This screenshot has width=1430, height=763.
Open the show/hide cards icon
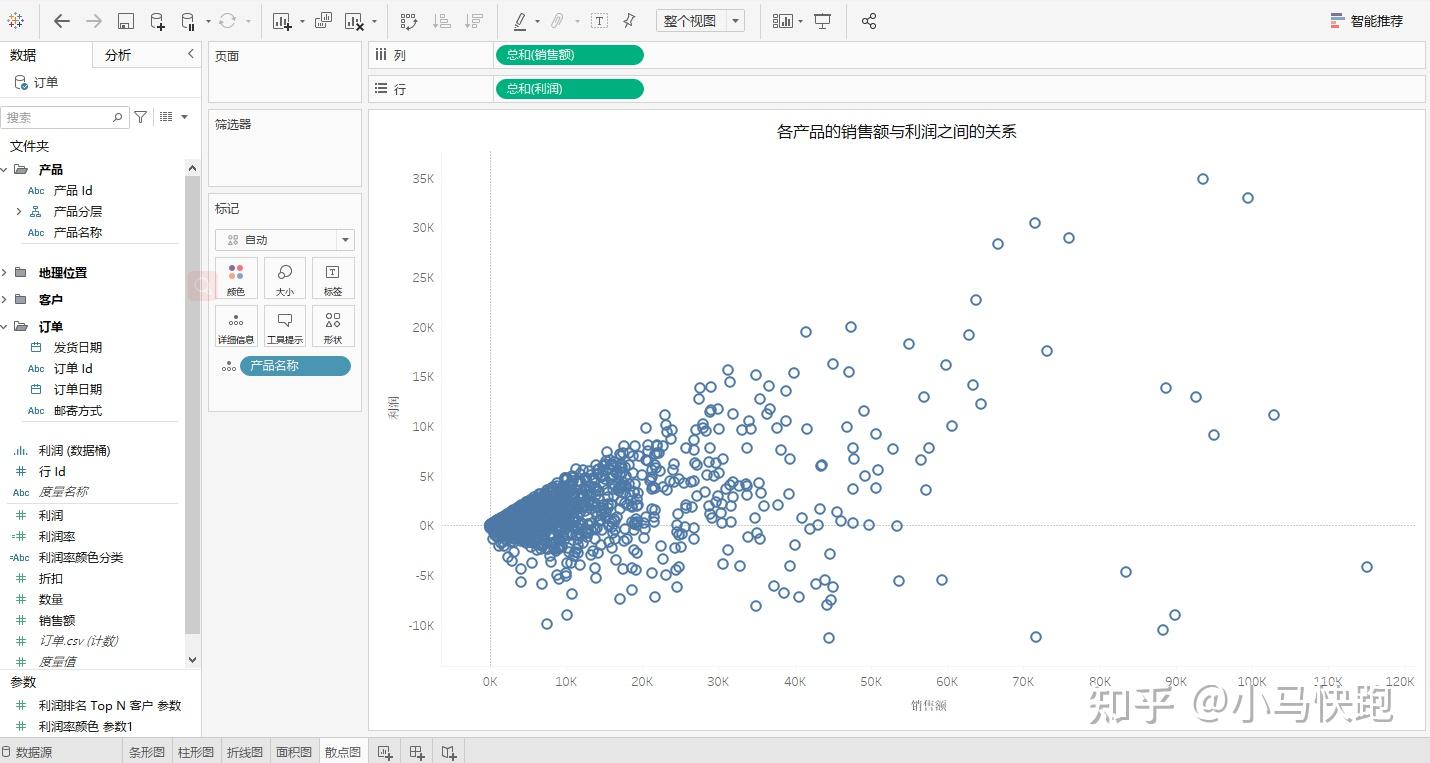click(783, 21)
